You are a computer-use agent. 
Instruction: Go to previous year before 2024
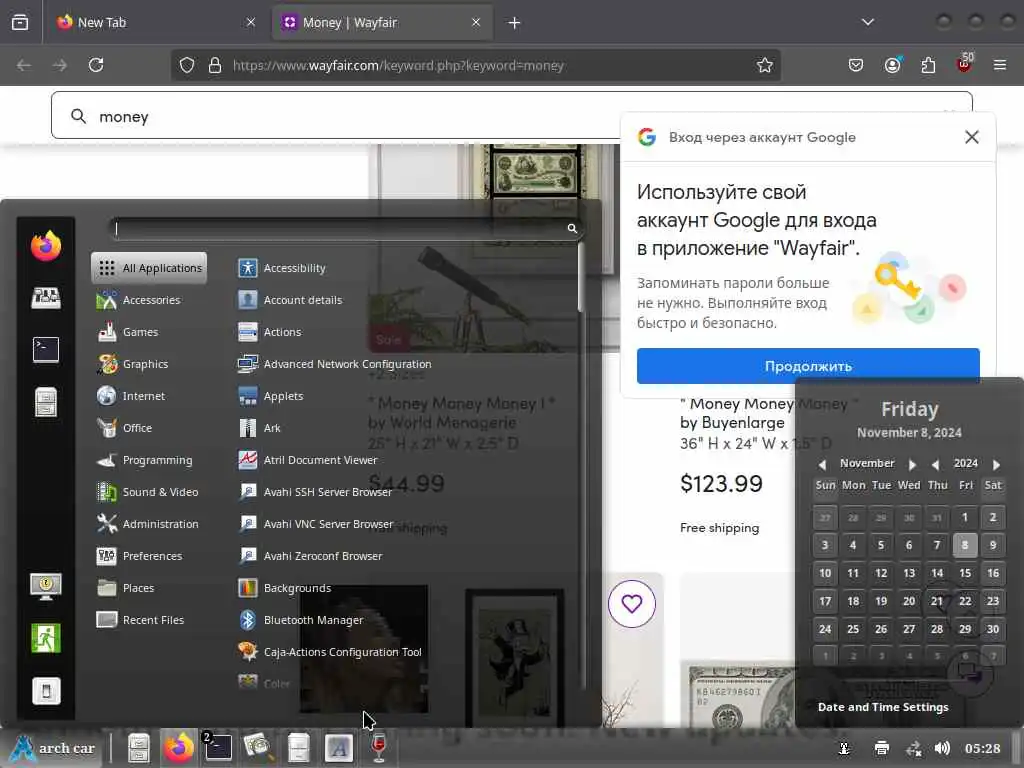point(935,464)
